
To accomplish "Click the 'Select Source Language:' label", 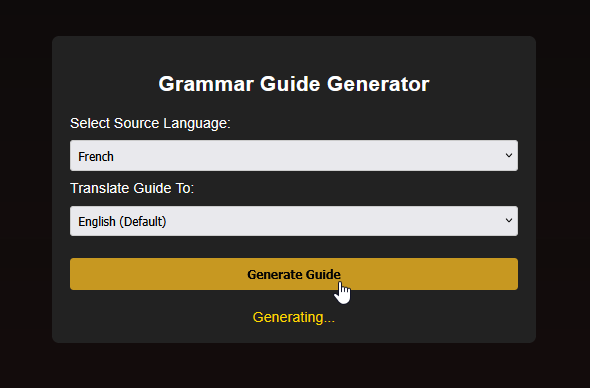I will [x=150, y=123].
